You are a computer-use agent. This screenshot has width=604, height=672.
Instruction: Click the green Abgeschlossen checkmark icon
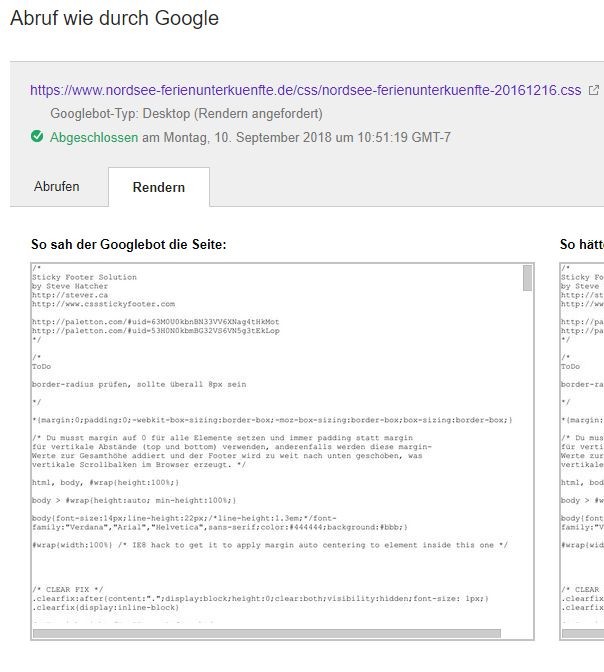(x=37, y=137)
